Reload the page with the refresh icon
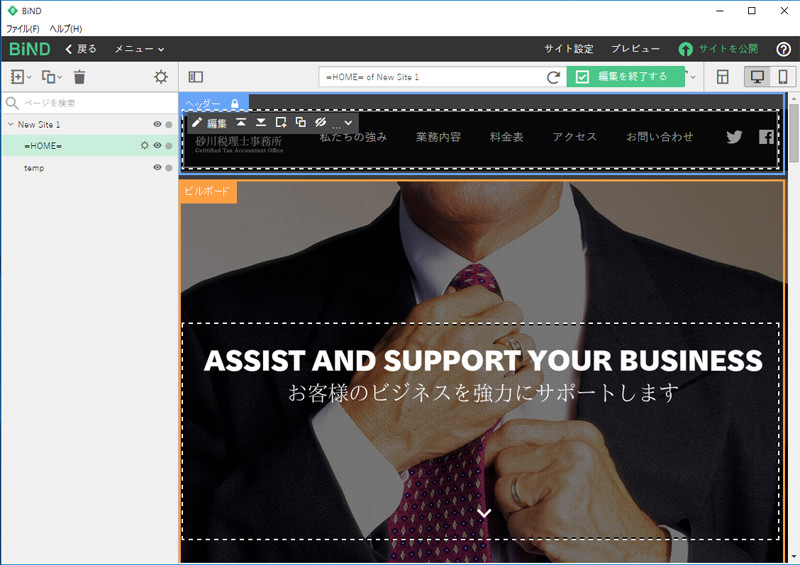This screenshot has width=800, height=565. 553,77
